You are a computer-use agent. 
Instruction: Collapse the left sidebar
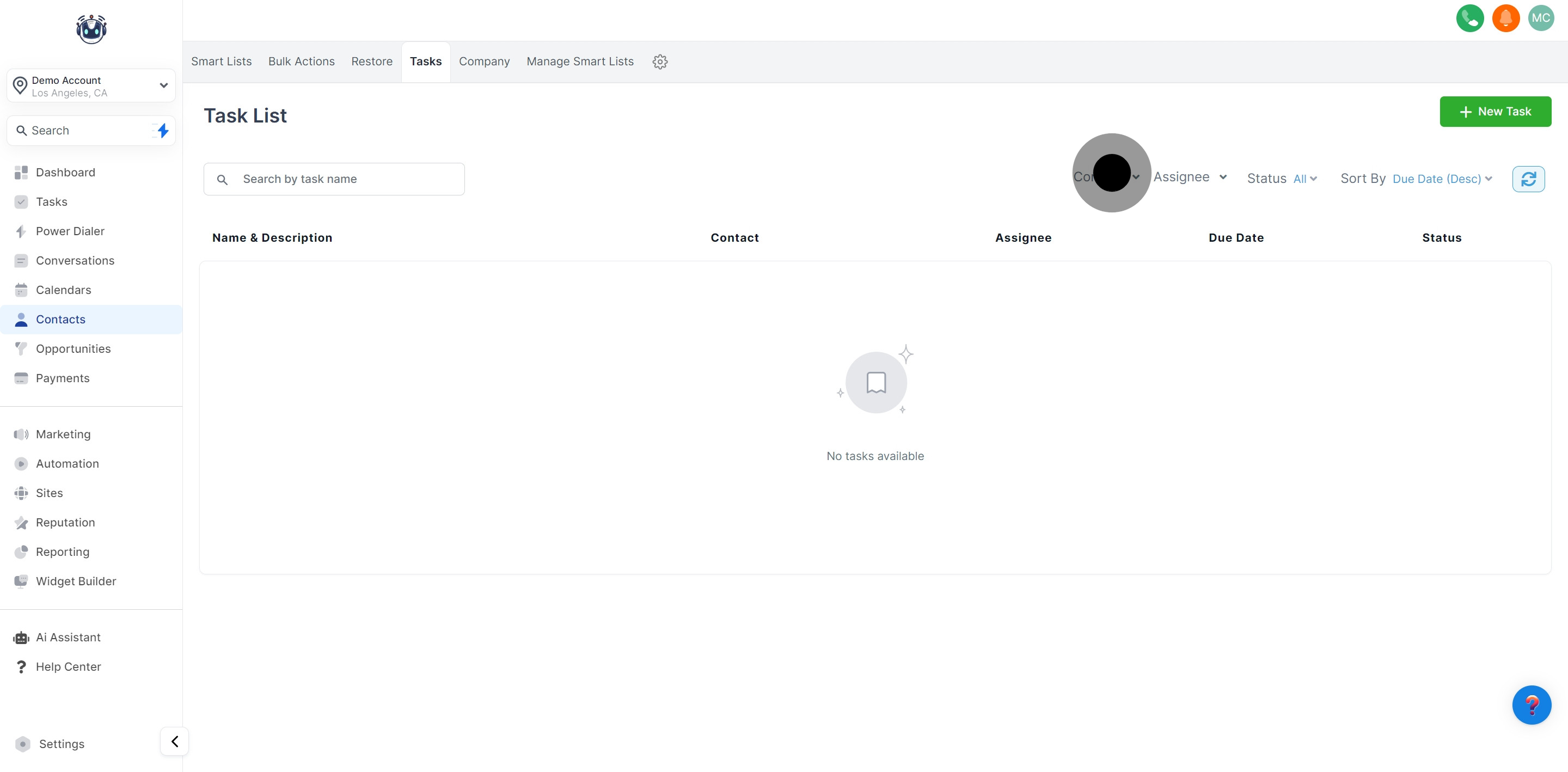[x=174, y=742]
